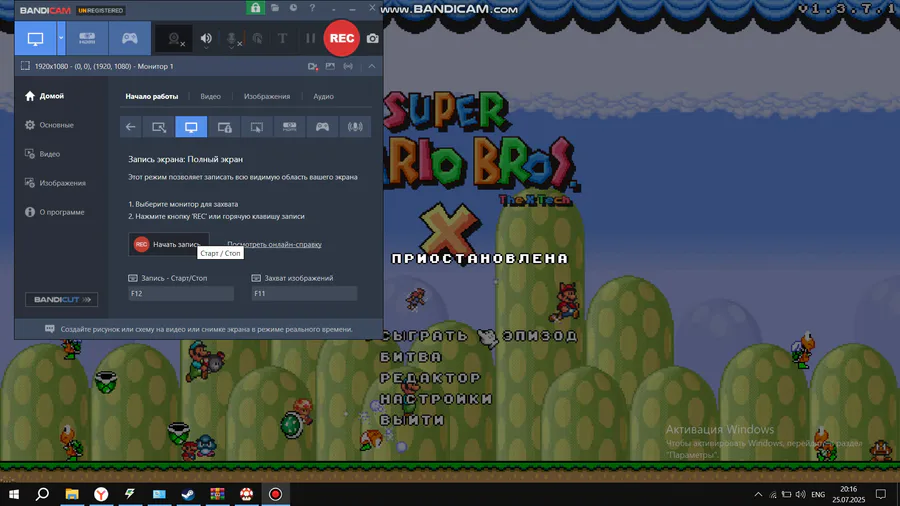Viewport: 900px width, 506px height.
Task: Click the live broadcast signal icon
Action: pos(348,67)
